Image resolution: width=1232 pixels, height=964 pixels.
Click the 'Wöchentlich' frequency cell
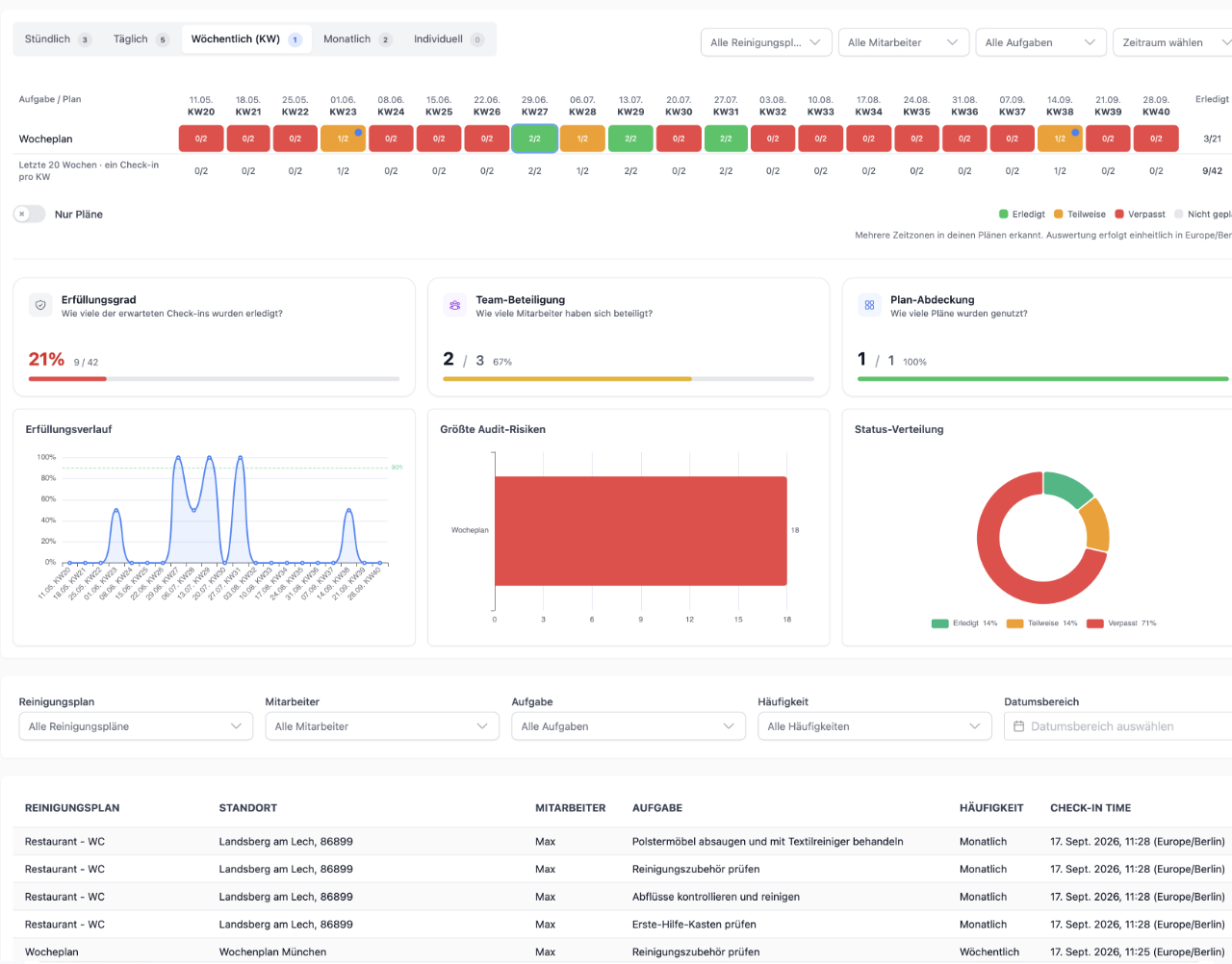(989, 952)
